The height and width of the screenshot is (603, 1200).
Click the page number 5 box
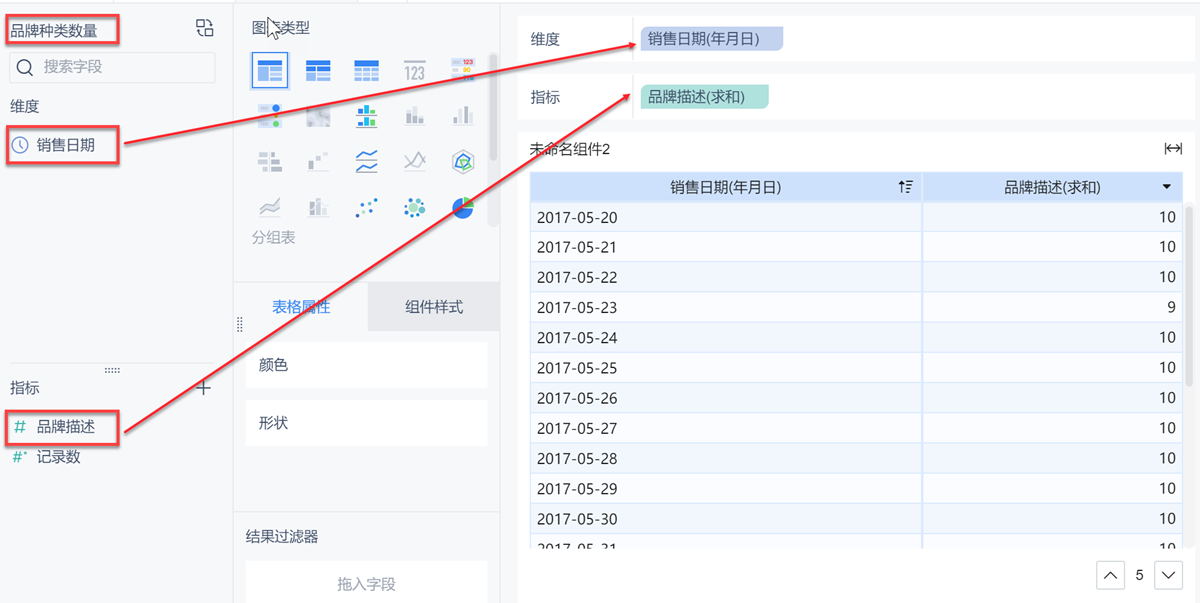(1140, 576)
